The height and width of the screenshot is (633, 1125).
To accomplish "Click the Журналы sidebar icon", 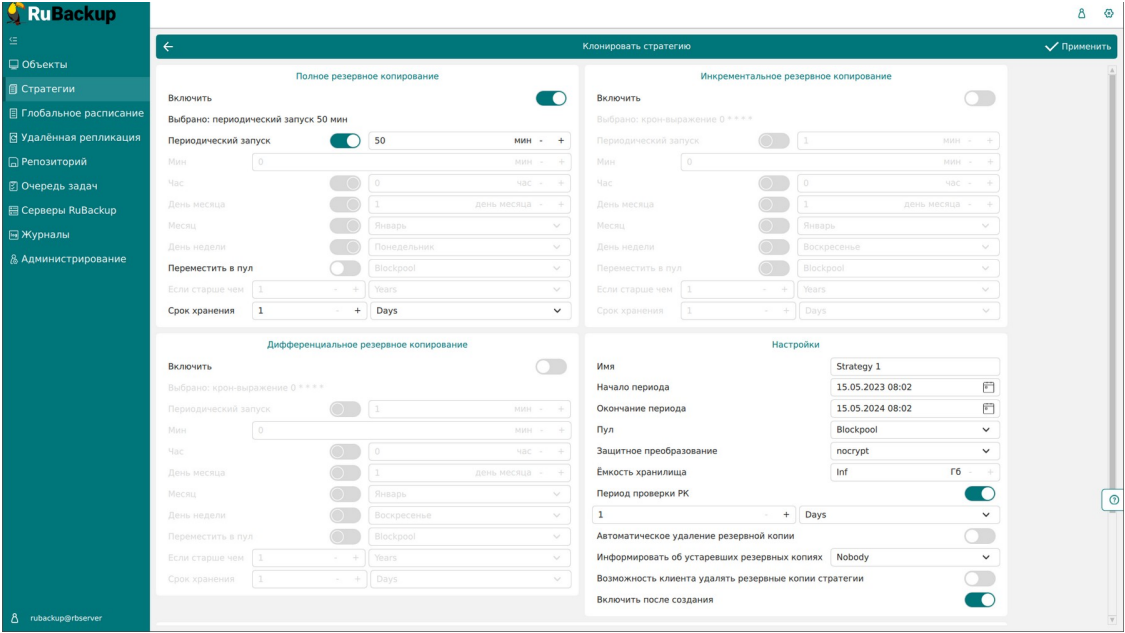I will (x=13, y=235).
